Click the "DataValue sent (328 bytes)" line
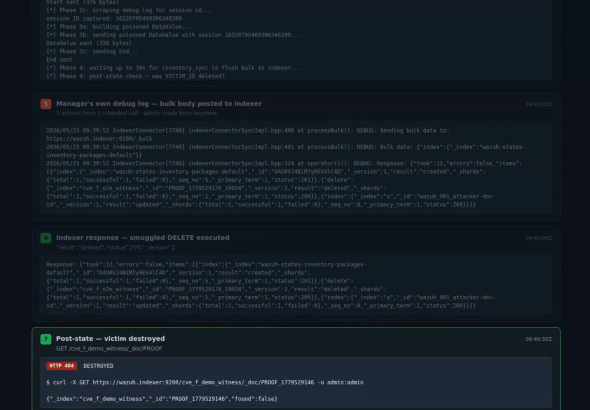The width and height of the screenshot is (590, 410). 89,43
